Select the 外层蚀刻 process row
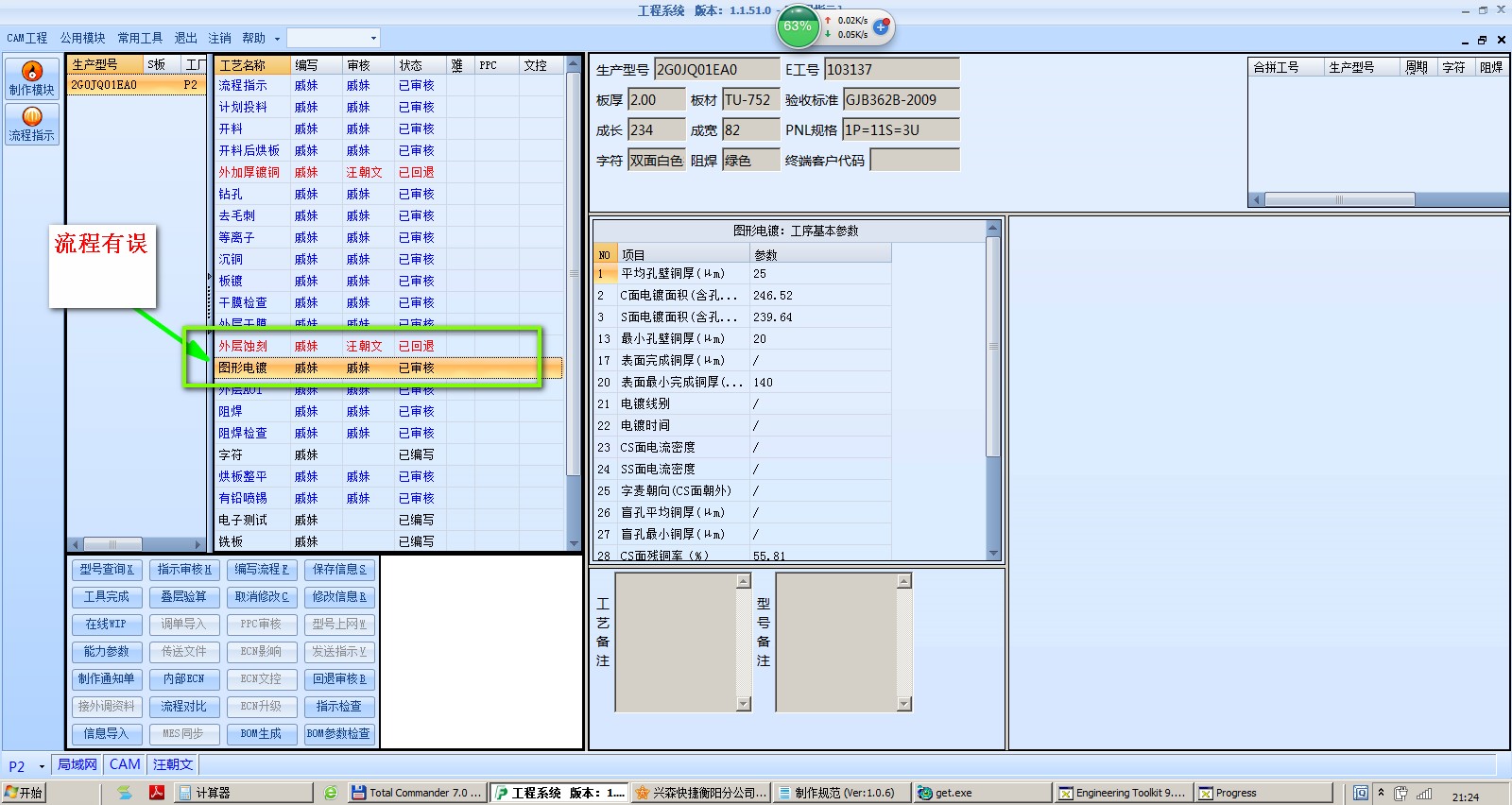Viewport: 1512px width, 805px height. pos(389,346)
